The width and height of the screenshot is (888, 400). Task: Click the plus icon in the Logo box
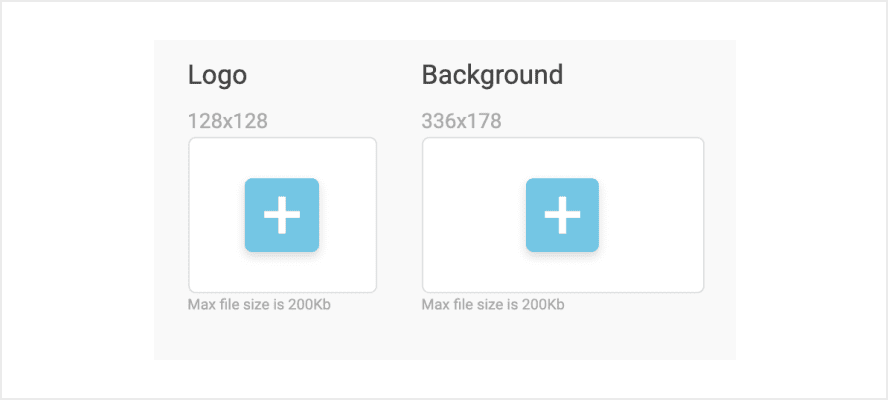pos(282,215)
